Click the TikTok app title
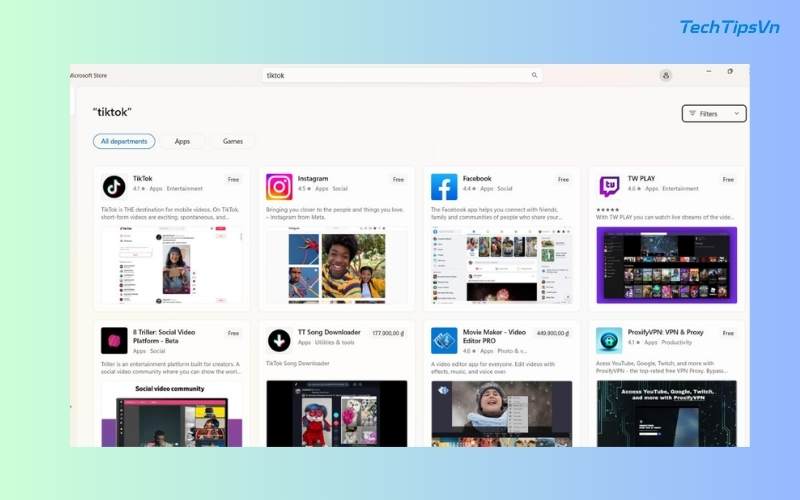This screenshot has width=800, height=500. (x=142, y=179)
